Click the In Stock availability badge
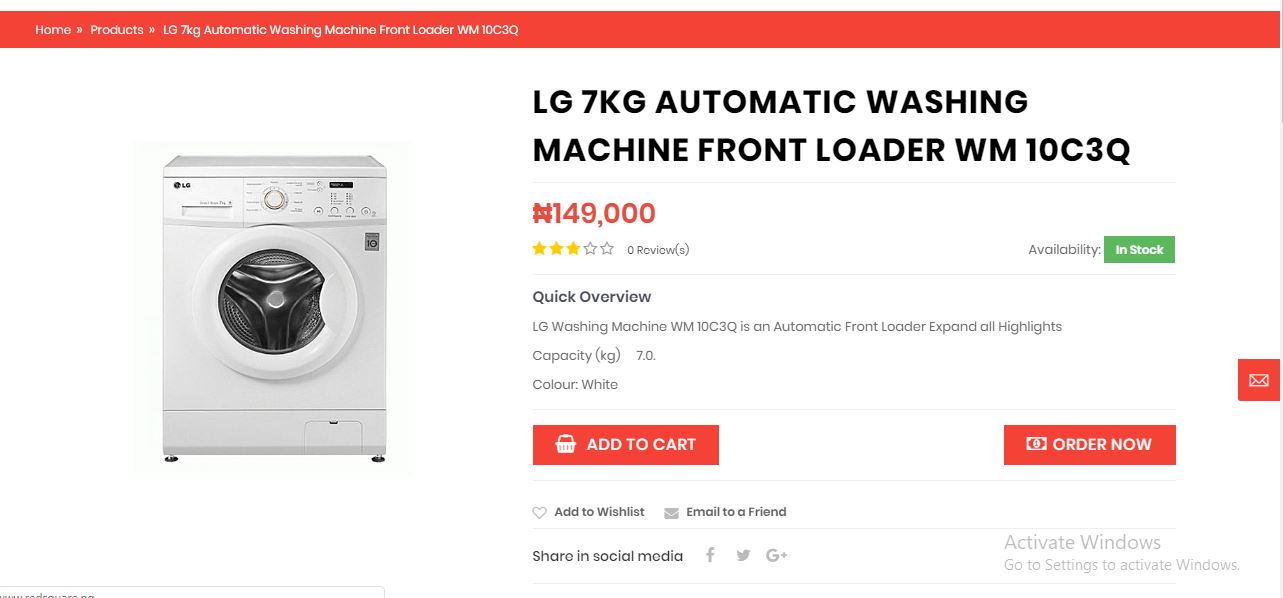The width and height of the screenshot is (1283, 598). pos(1139,250)
